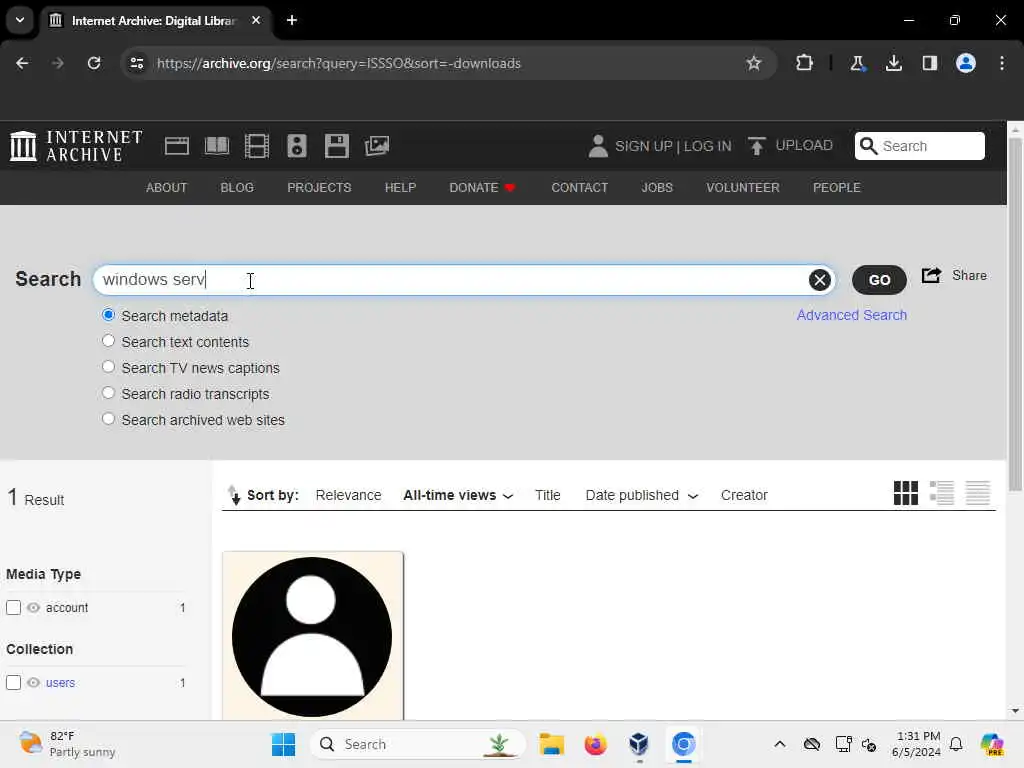Open the ABOUT nav item

click(x=167, y=188)
